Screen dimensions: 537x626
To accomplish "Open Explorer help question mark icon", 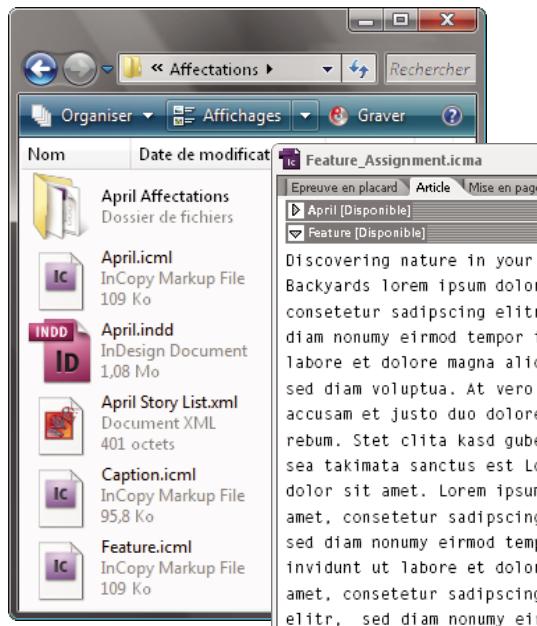I will [x=452, y=116].
